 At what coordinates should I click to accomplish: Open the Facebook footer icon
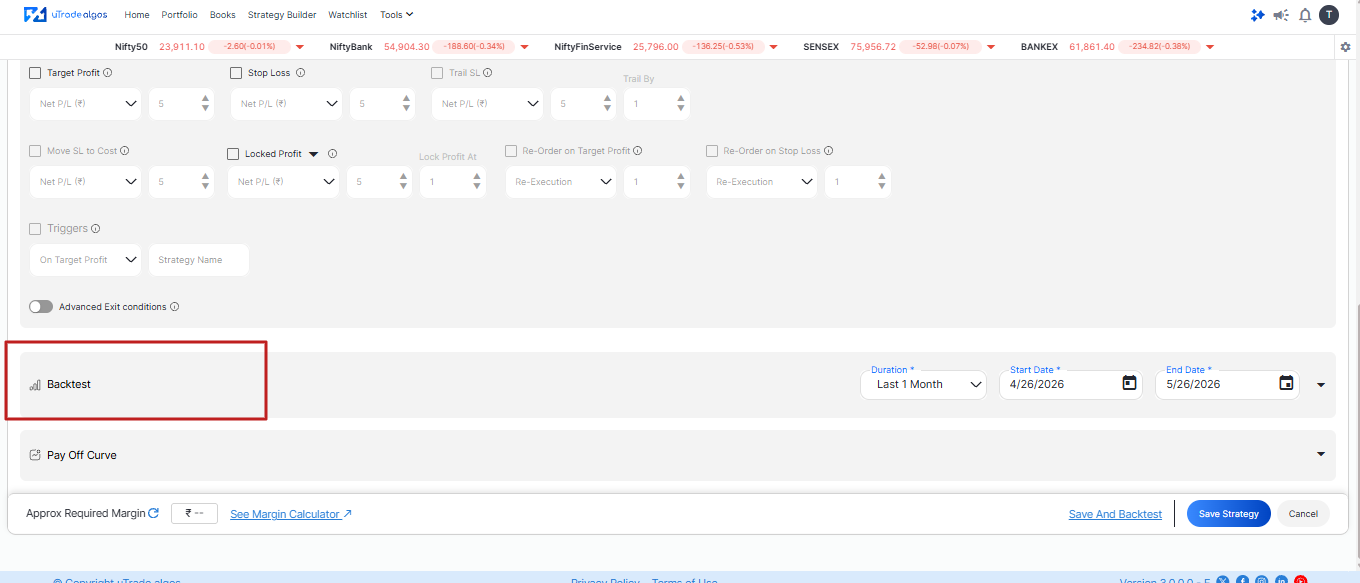[x=1242, y=580]
